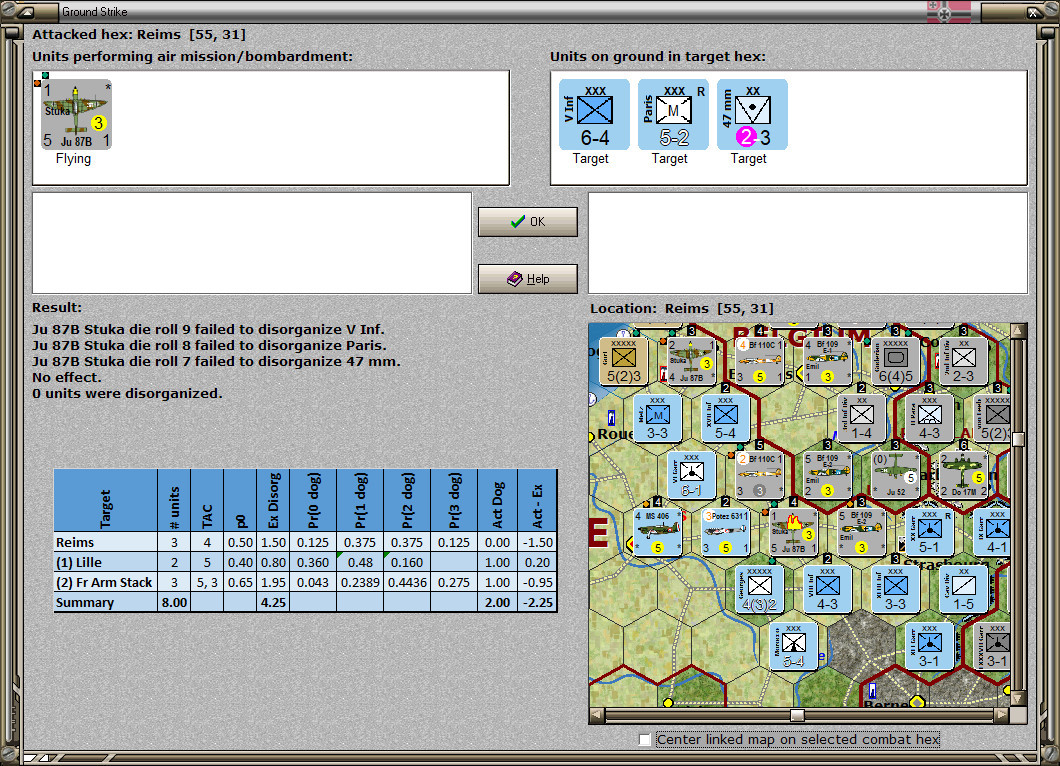This screenshot has height=766, width=1060.
Task: Click the map vertical scrollbar up arrow
Action: 1018,331
